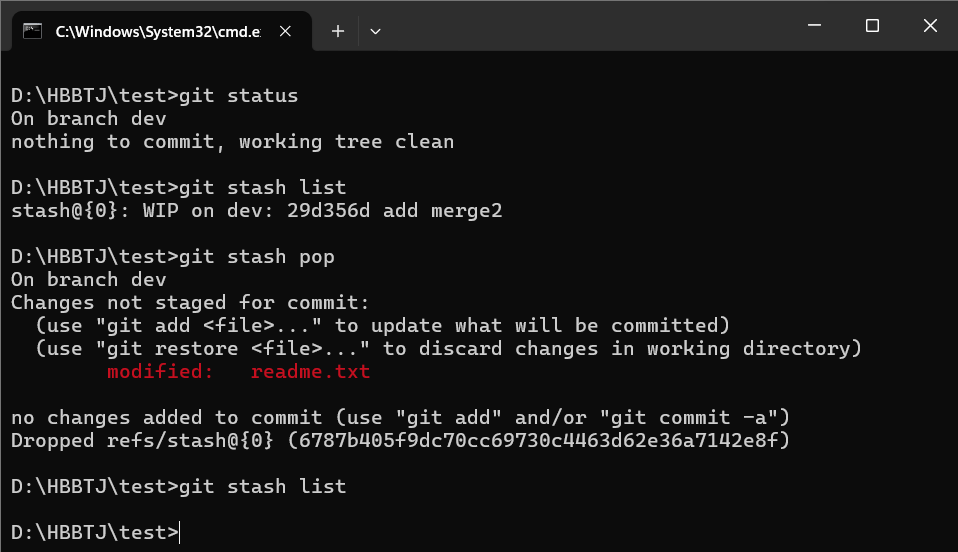Click the "git status" command text
958x552 pixels.
coord(238,96)
